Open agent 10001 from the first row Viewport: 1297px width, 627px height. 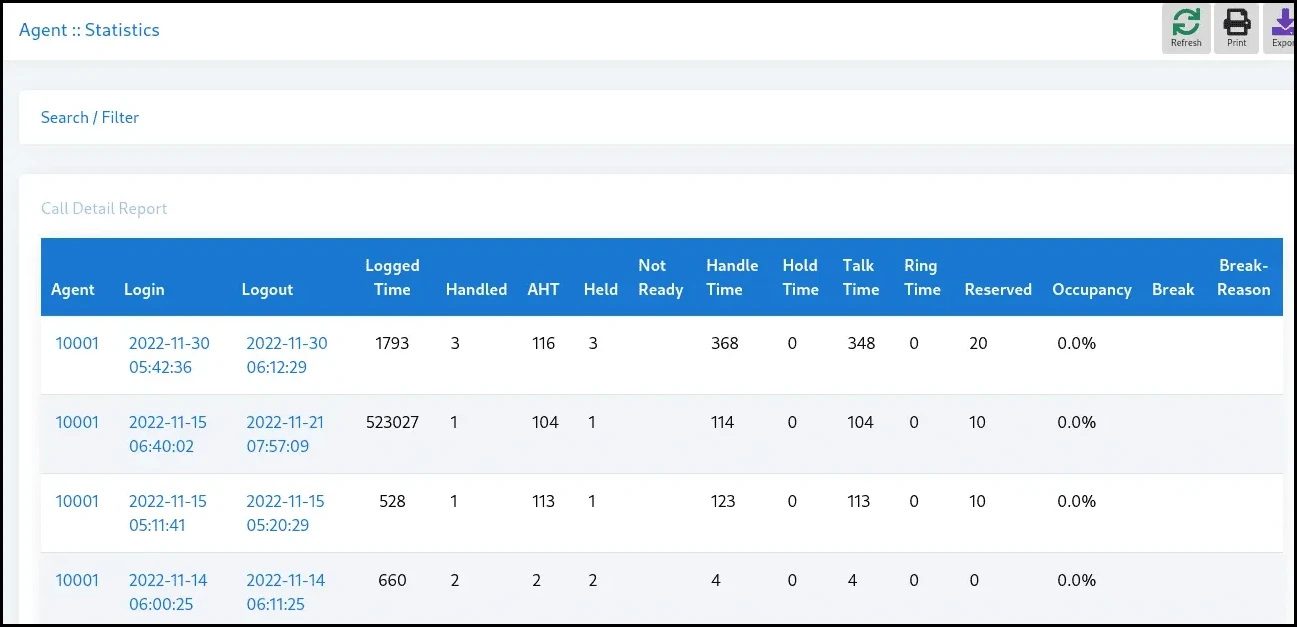coord(77,343)
